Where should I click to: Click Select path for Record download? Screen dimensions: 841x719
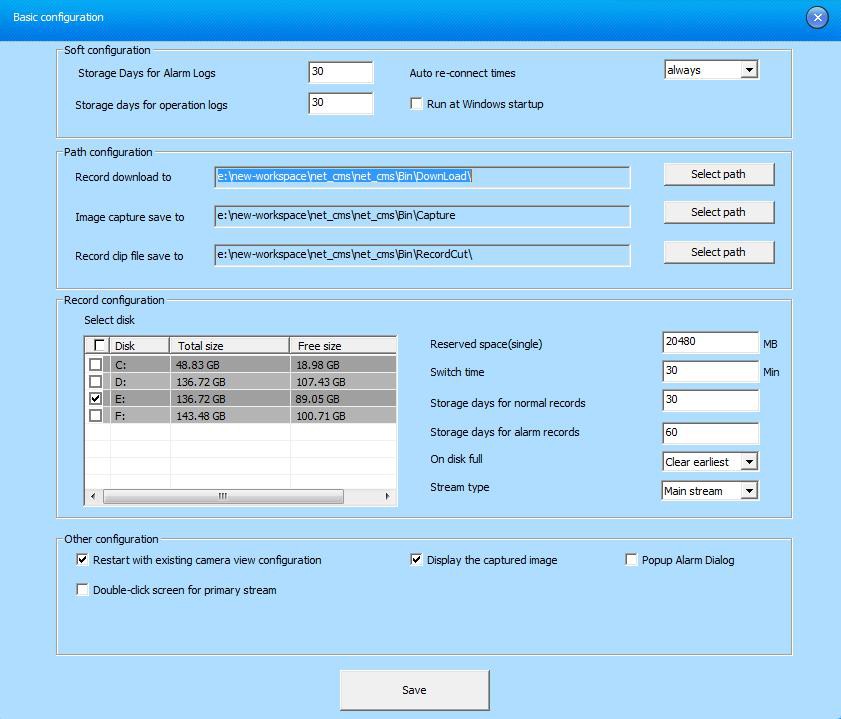(718, 174)
